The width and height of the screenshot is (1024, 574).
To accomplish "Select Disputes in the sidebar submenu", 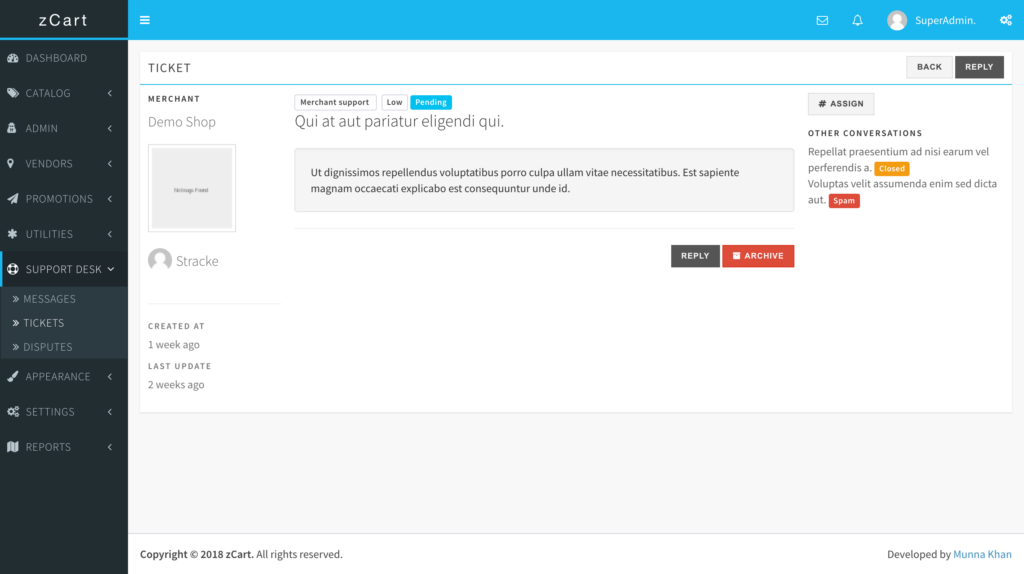I will tap(47, 347).
